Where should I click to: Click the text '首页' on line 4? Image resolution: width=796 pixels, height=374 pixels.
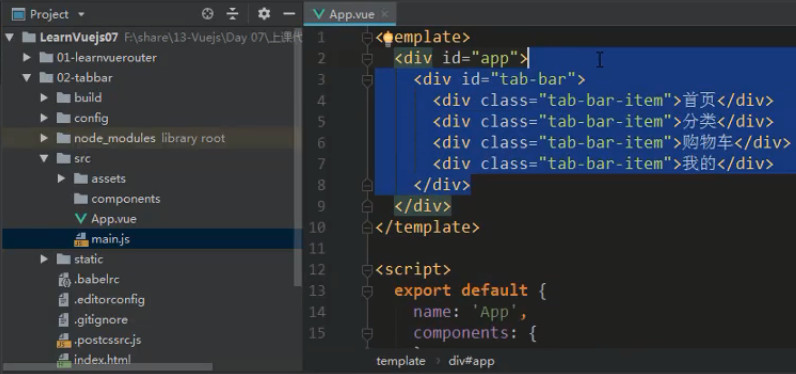tap(700, 100)
